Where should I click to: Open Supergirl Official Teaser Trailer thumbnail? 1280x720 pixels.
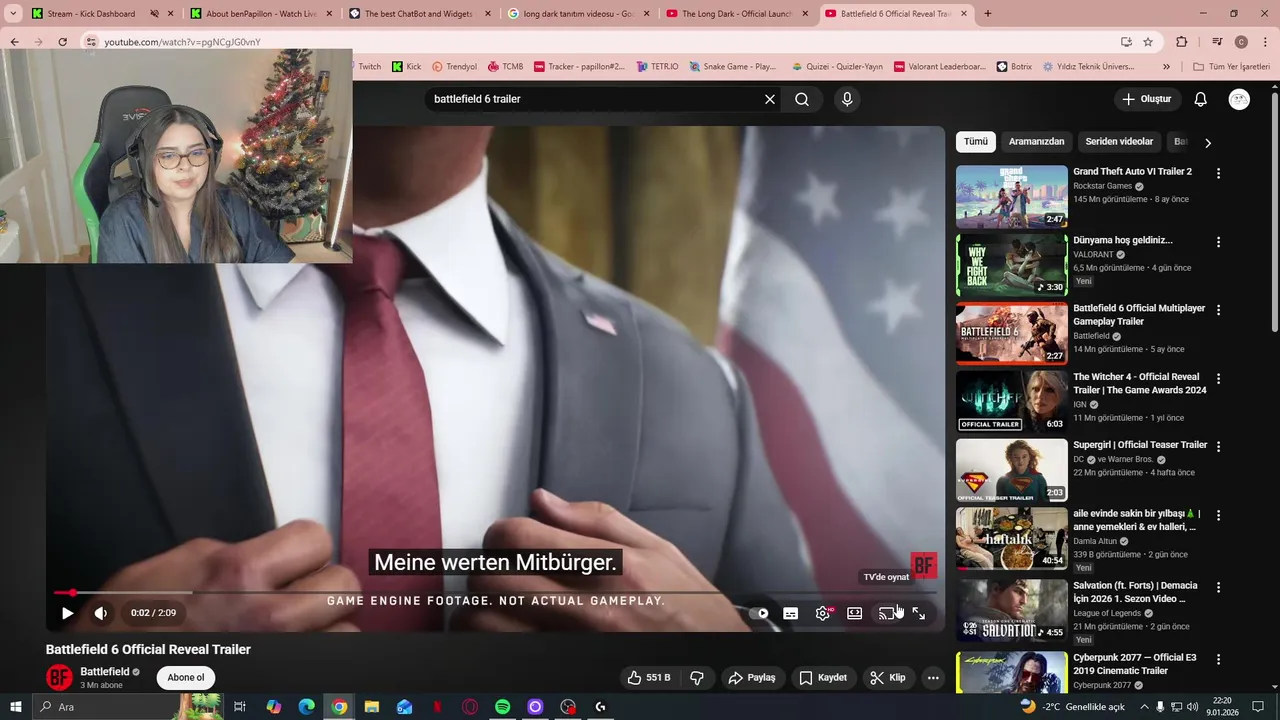point(1011,470)
